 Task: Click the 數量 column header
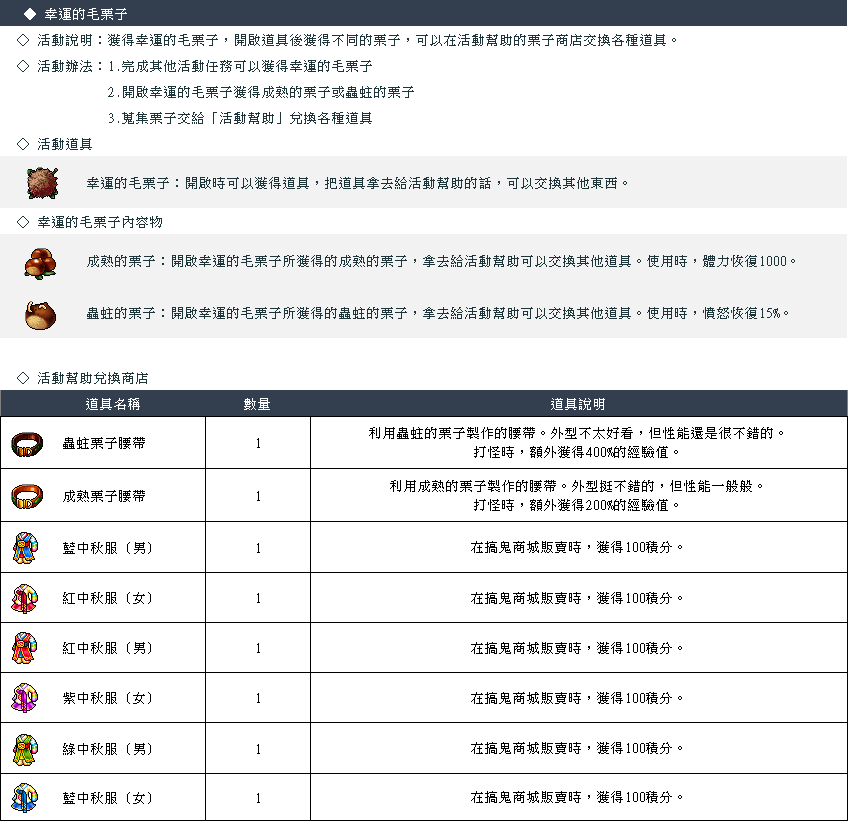pyautogui.click(x=257, y=404)
